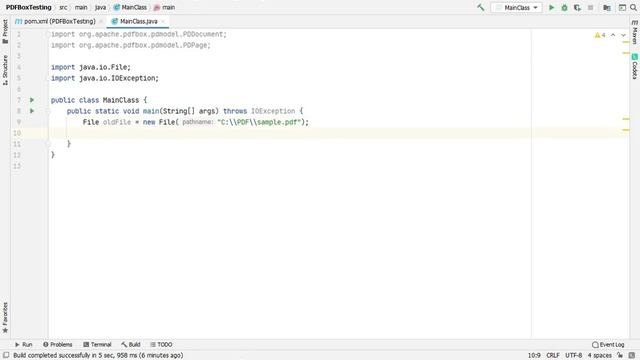The height and width of the screenshot is (360, 640).
Task: Open the Project tool window sidebar
Action: [5, 31]
